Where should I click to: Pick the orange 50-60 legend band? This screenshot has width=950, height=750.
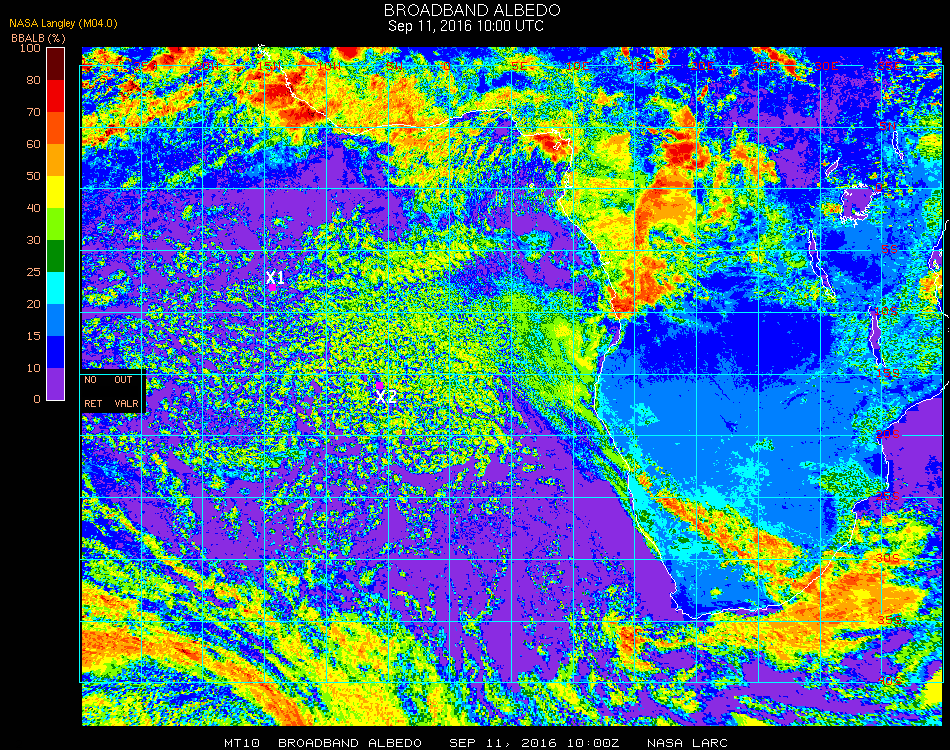[56, 160]
